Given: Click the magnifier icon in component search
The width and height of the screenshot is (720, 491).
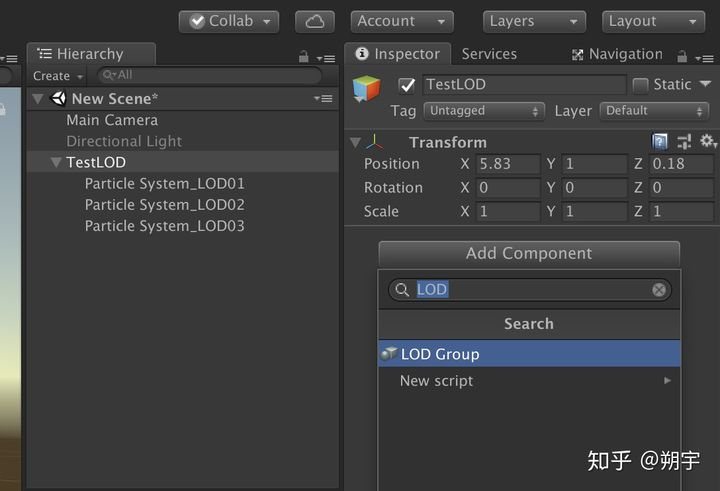Looking at the screenshot, I should coord(402,290).
